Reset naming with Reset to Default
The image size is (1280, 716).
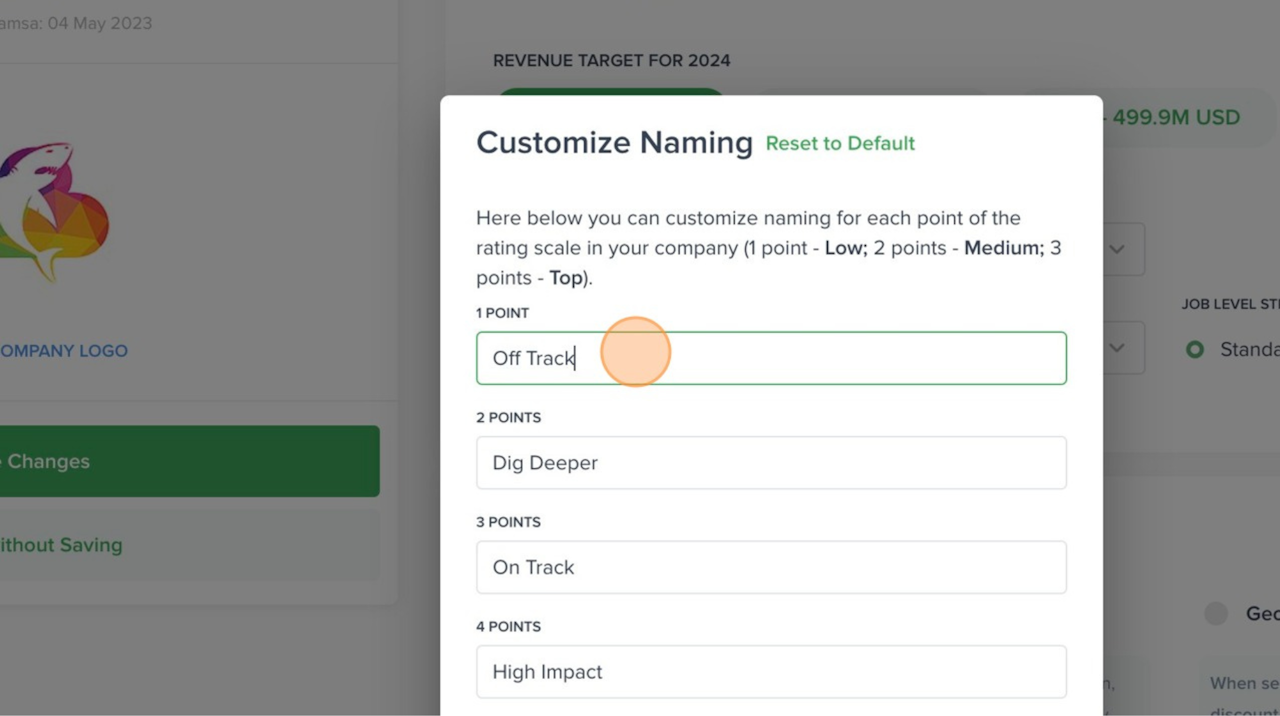coord(840,143)
